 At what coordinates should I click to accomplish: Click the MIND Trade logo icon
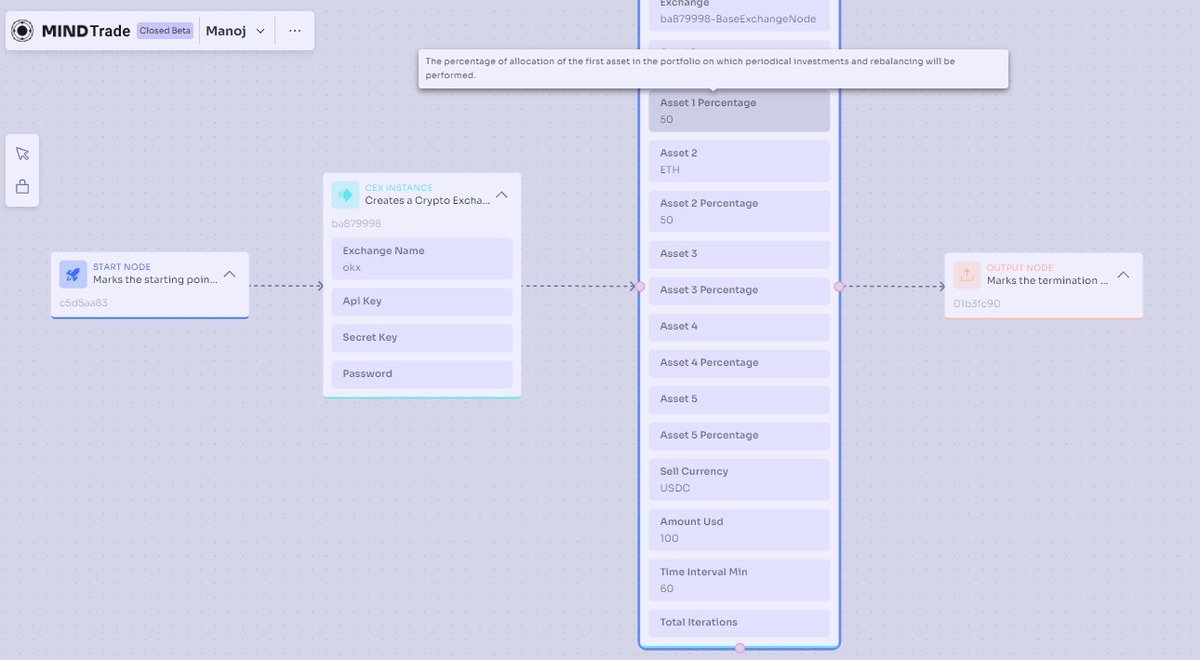[x=22, y=31]
